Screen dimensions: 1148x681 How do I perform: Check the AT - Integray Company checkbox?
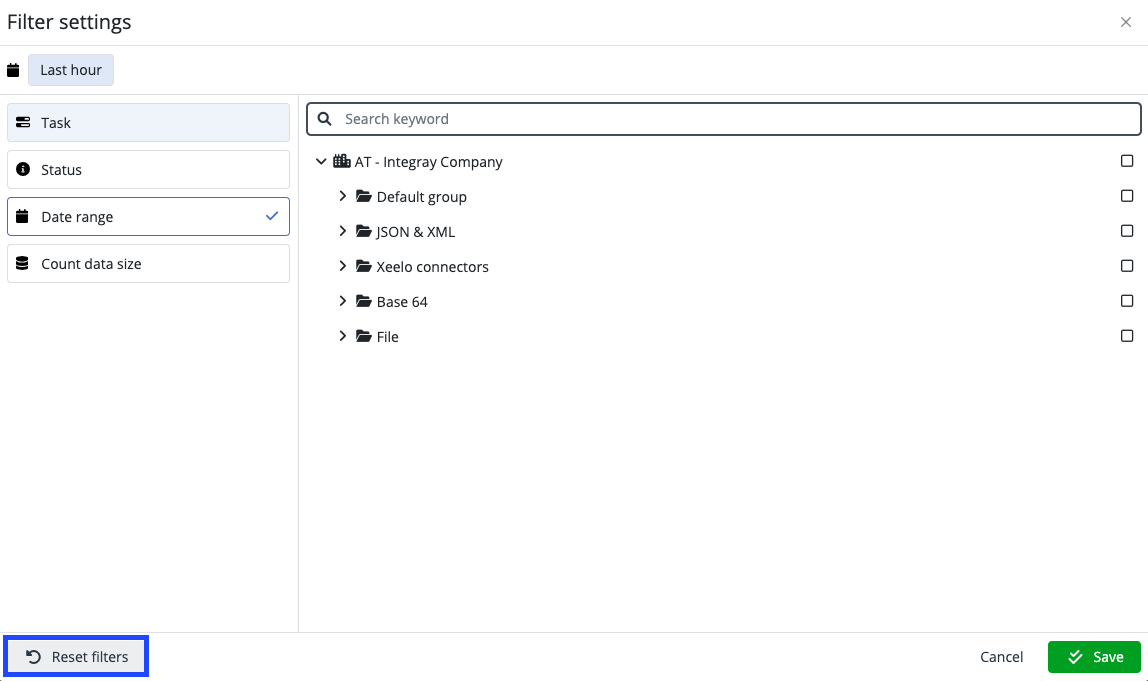(1127, 160)
